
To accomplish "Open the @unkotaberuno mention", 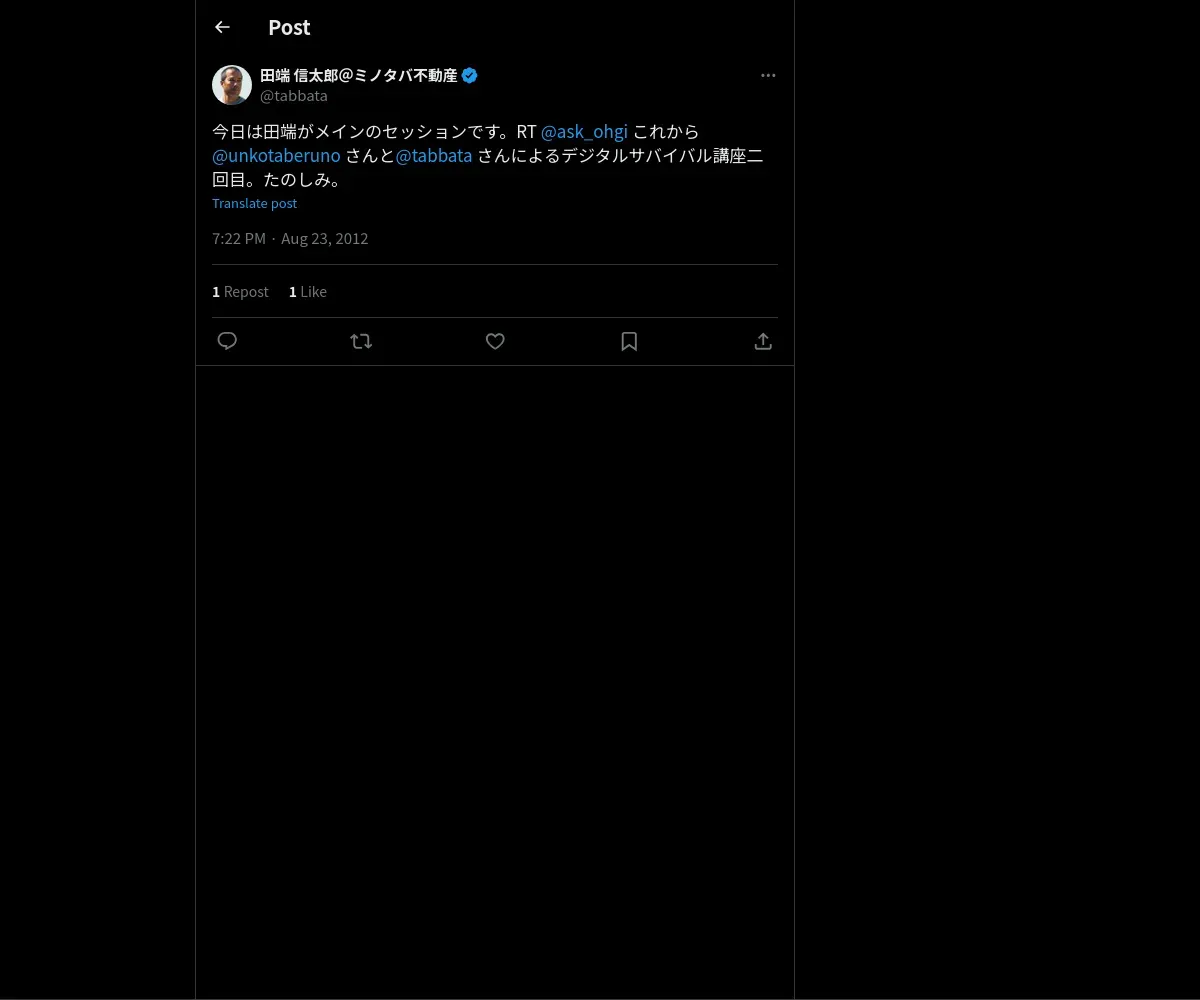I will pyautogui.click(x=276, y=155).
